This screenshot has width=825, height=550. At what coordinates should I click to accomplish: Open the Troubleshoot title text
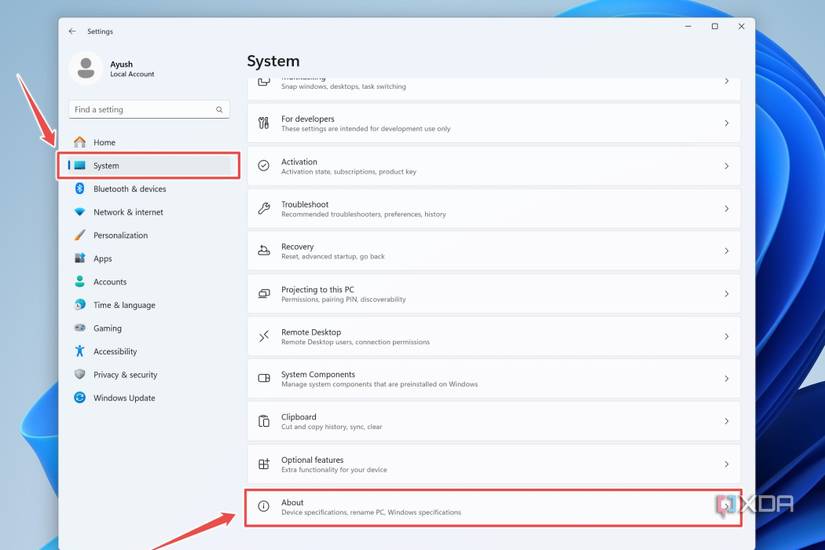305,204
